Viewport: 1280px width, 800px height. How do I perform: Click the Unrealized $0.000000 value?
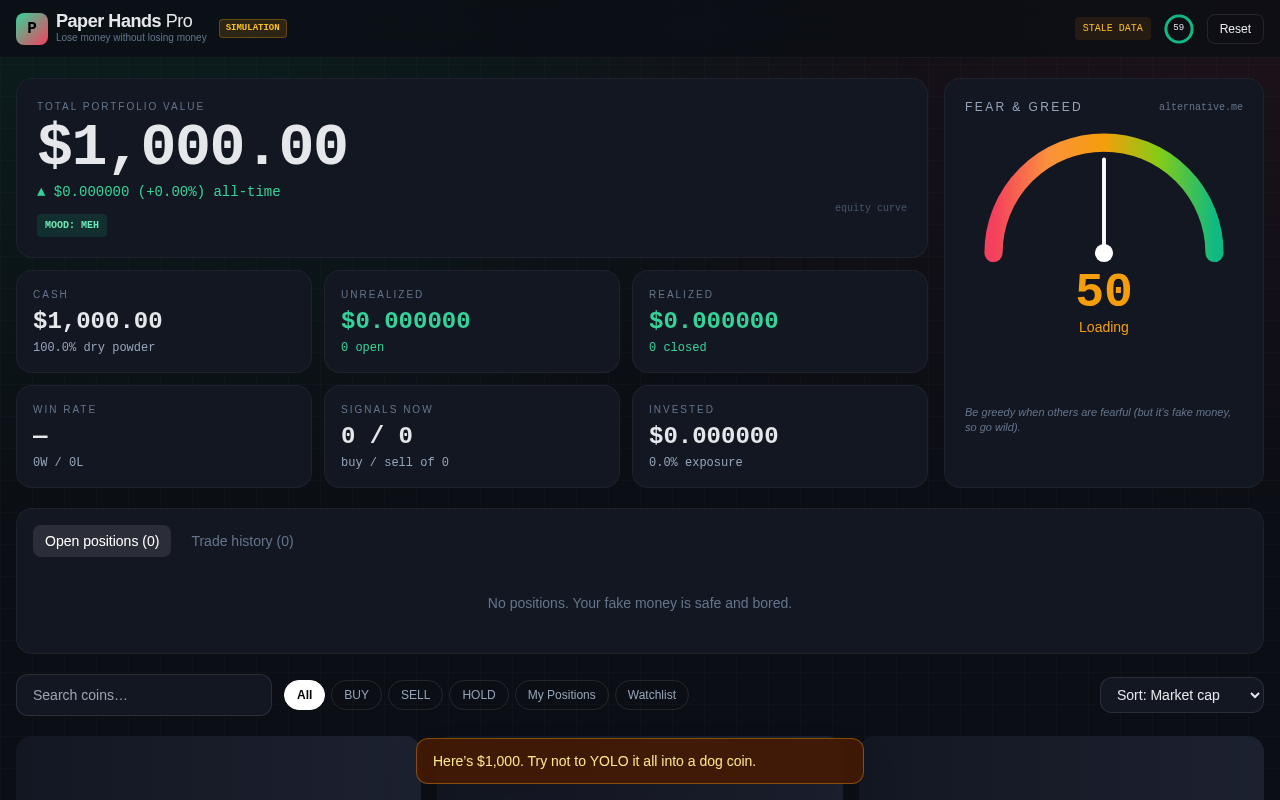pos(406,321)
